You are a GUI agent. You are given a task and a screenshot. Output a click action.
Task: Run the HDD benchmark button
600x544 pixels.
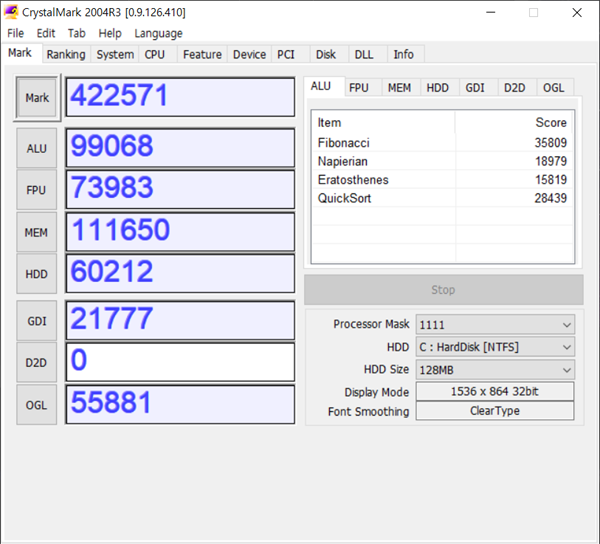click(37, 274)
